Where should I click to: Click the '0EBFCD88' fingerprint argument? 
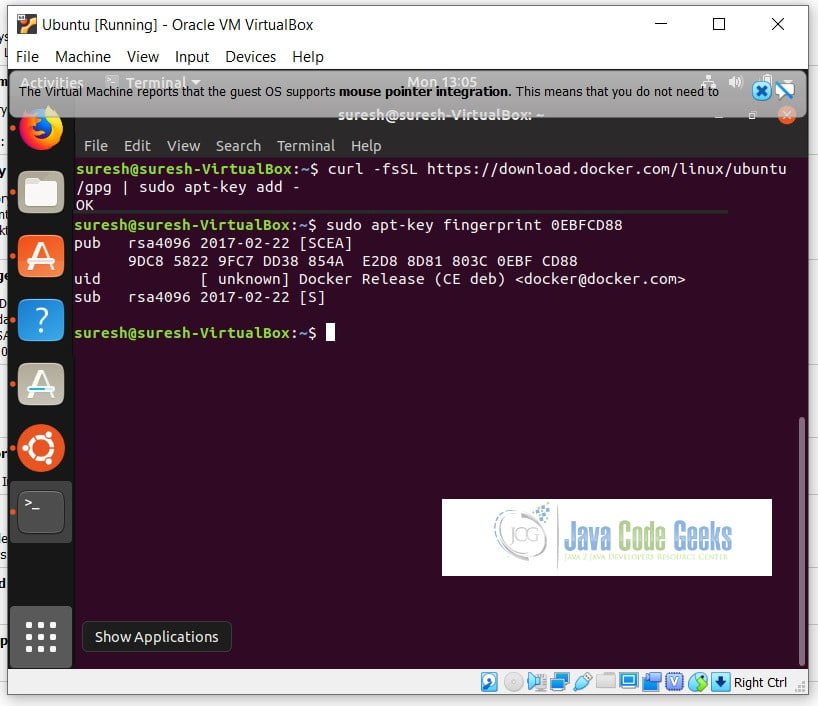coord(586,225)
